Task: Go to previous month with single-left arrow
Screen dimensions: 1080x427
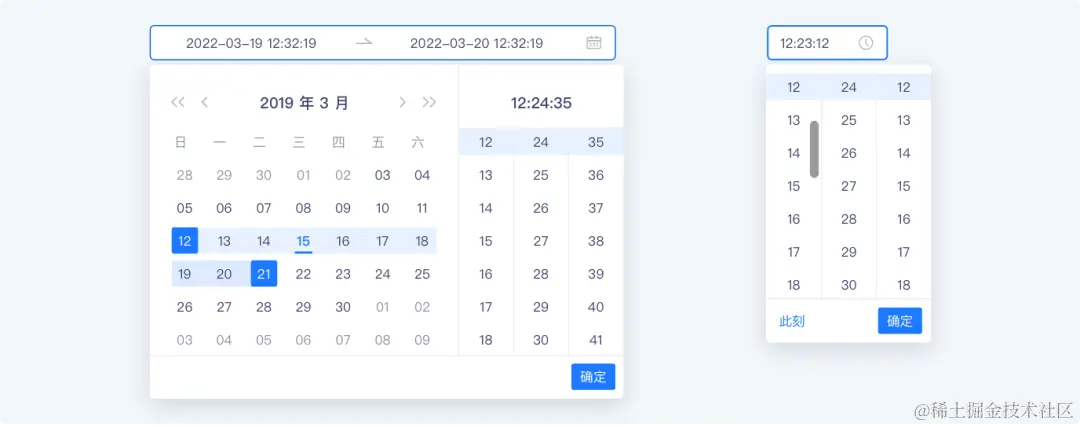Action: coord(205,103)
